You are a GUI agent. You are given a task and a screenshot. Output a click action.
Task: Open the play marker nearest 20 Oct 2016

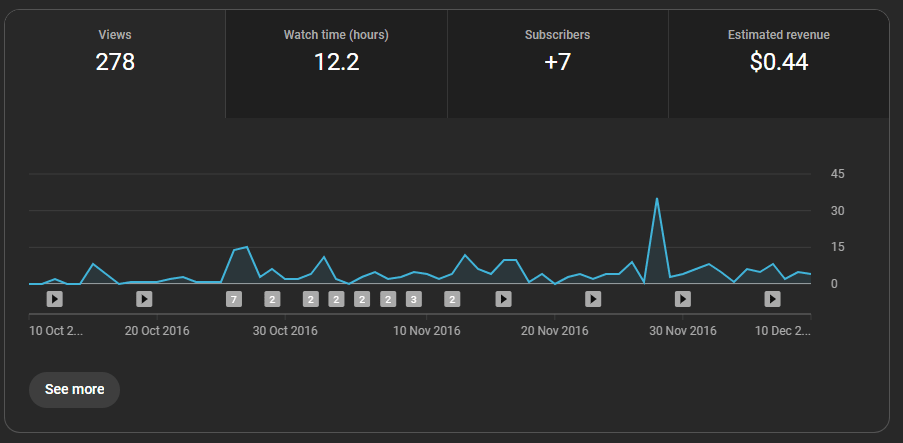144,299
